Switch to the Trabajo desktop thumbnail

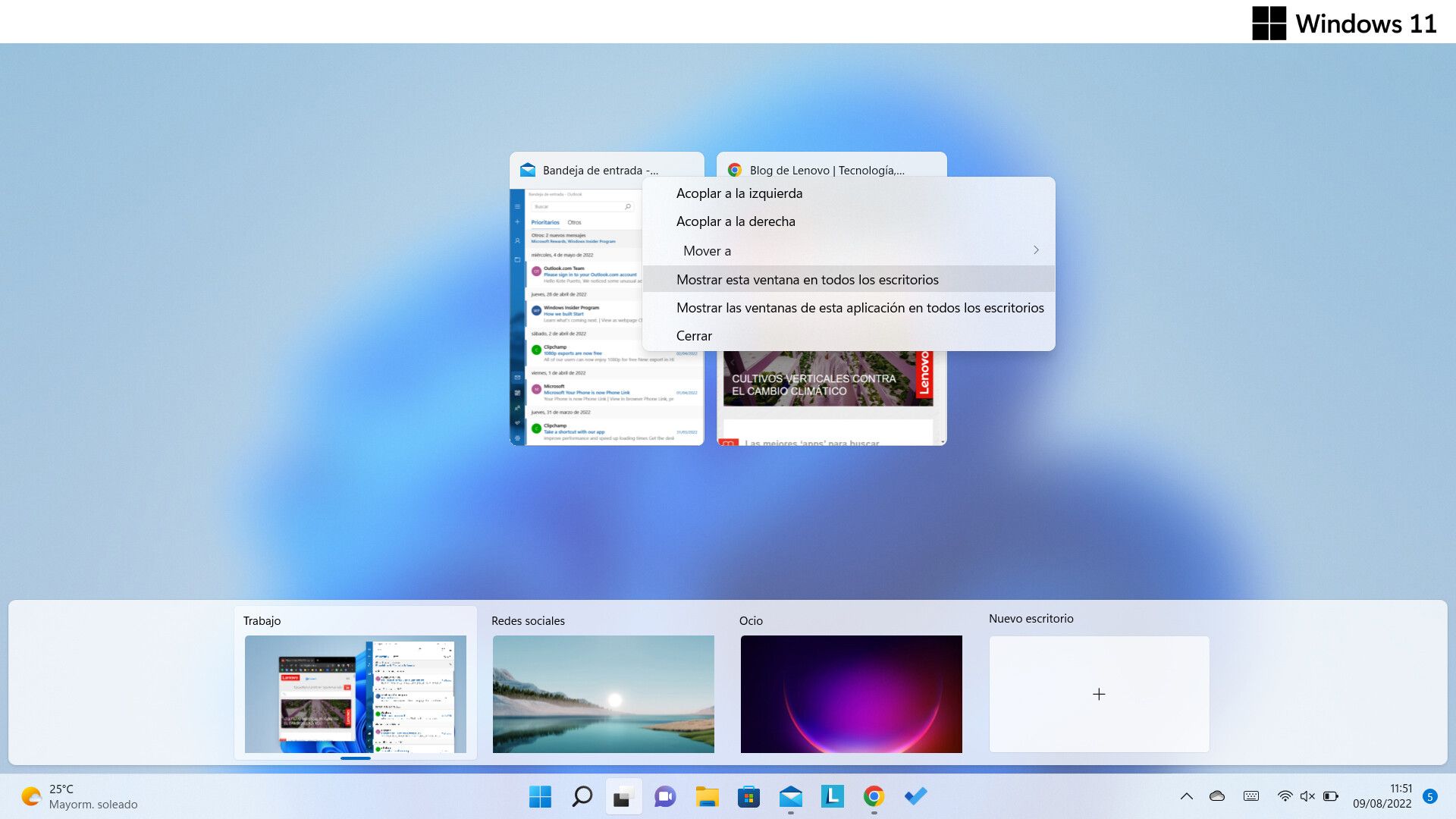click(356, 694)
